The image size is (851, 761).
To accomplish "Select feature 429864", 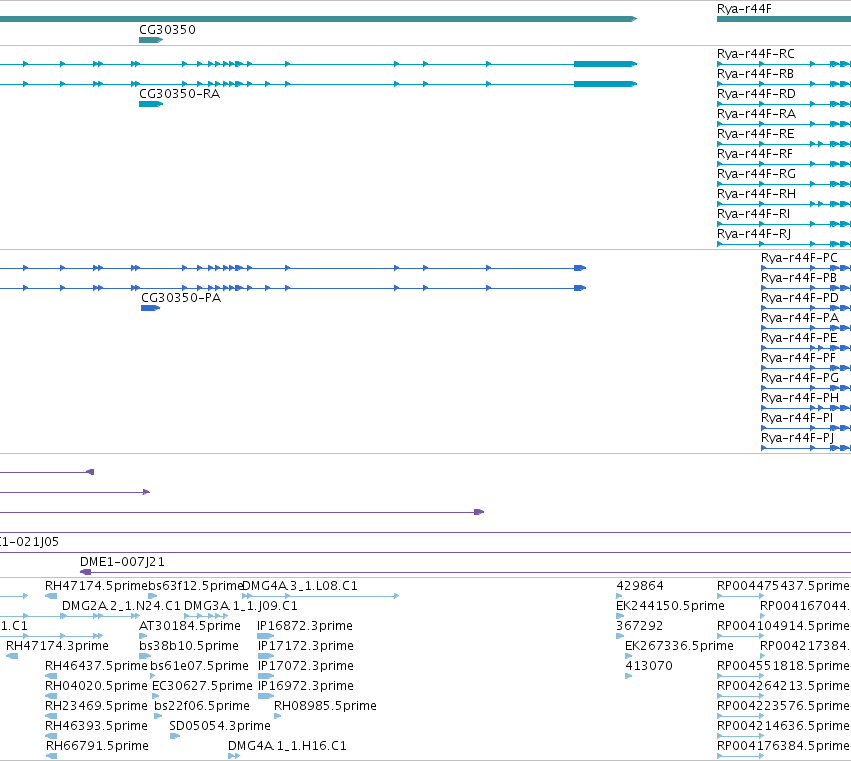I will (640, 586).
